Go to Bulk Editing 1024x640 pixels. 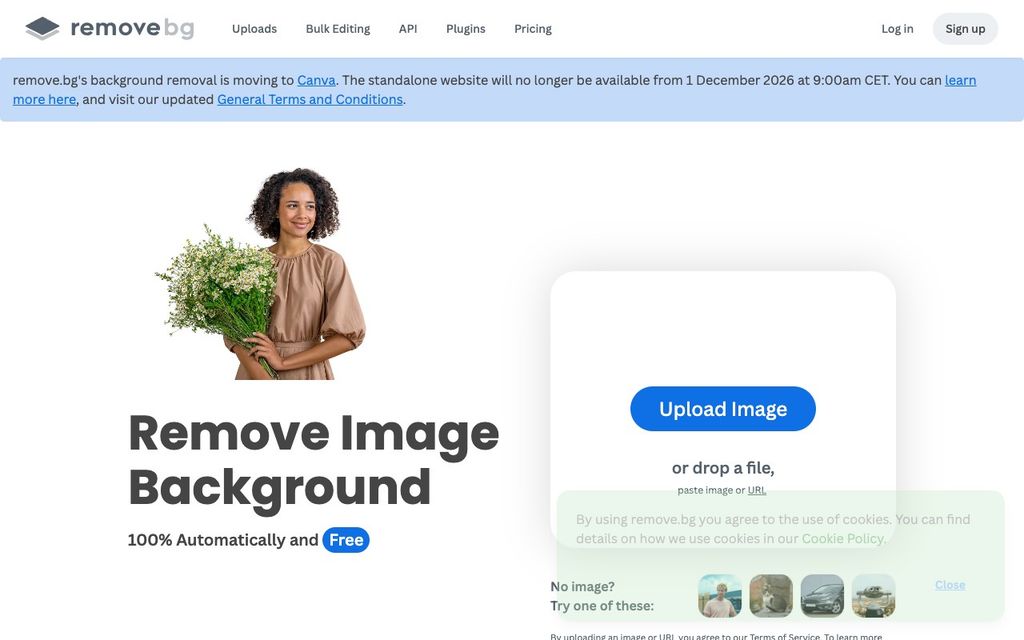click(x=338, y=29)
